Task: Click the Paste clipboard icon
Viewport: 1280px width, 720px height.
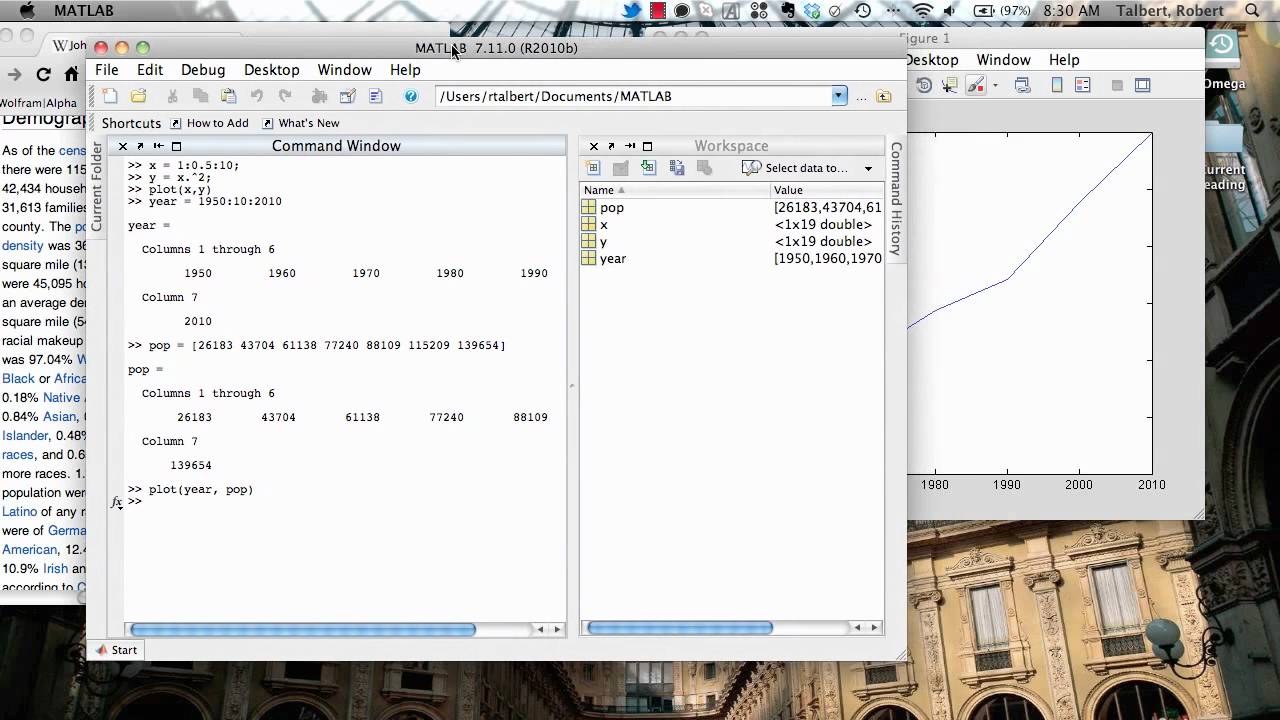Action: (229, 96)
